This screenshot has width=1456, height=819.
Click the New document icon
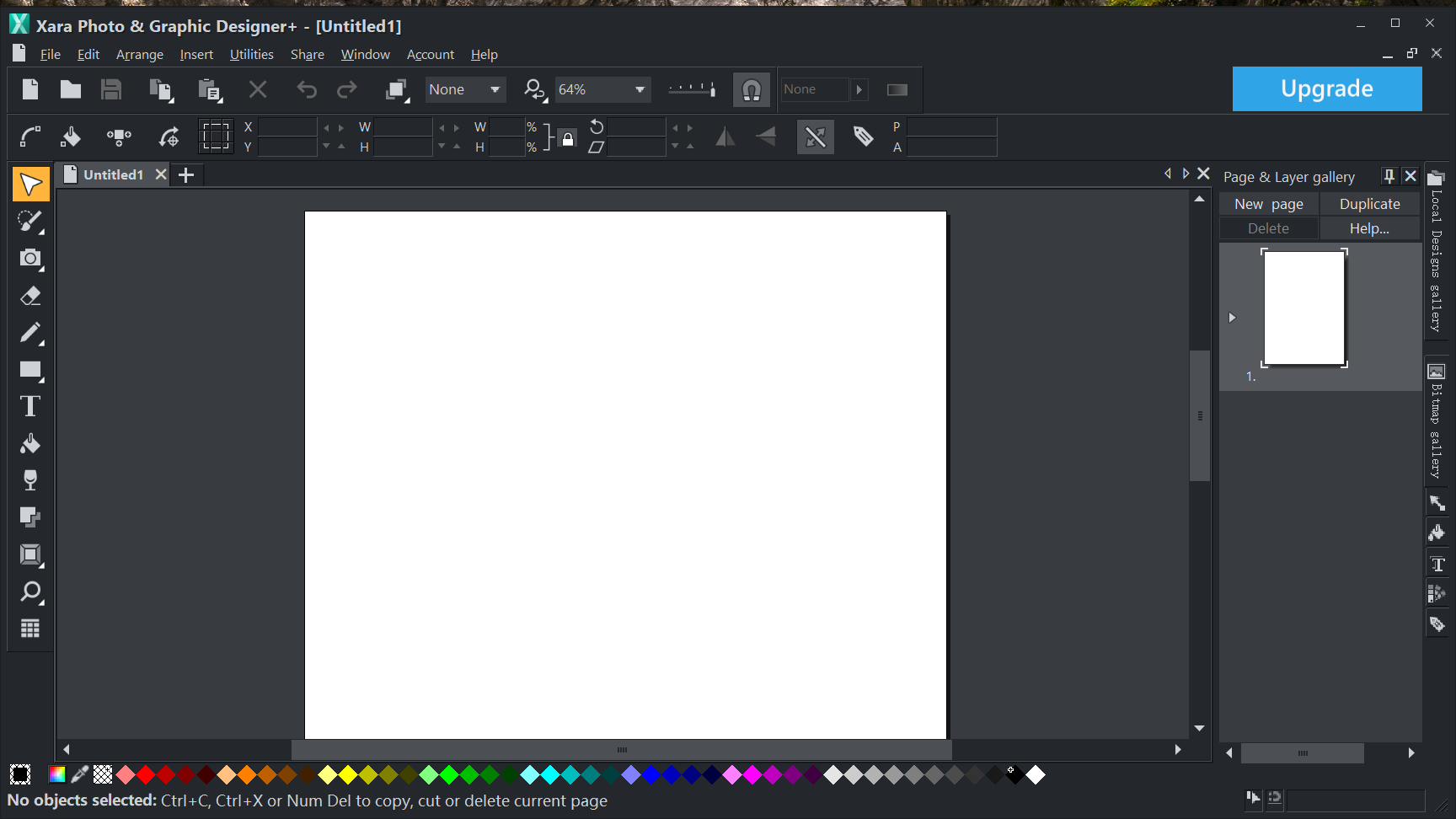[30, 89]
